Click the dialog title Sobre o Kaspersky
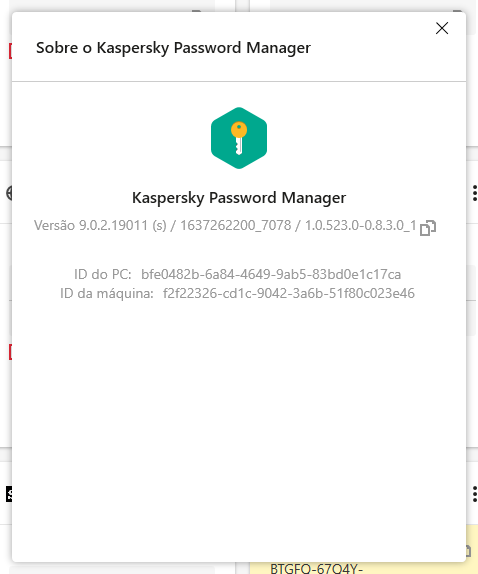The width and height of the screenshot is (478, 574). tap(173, 48)
